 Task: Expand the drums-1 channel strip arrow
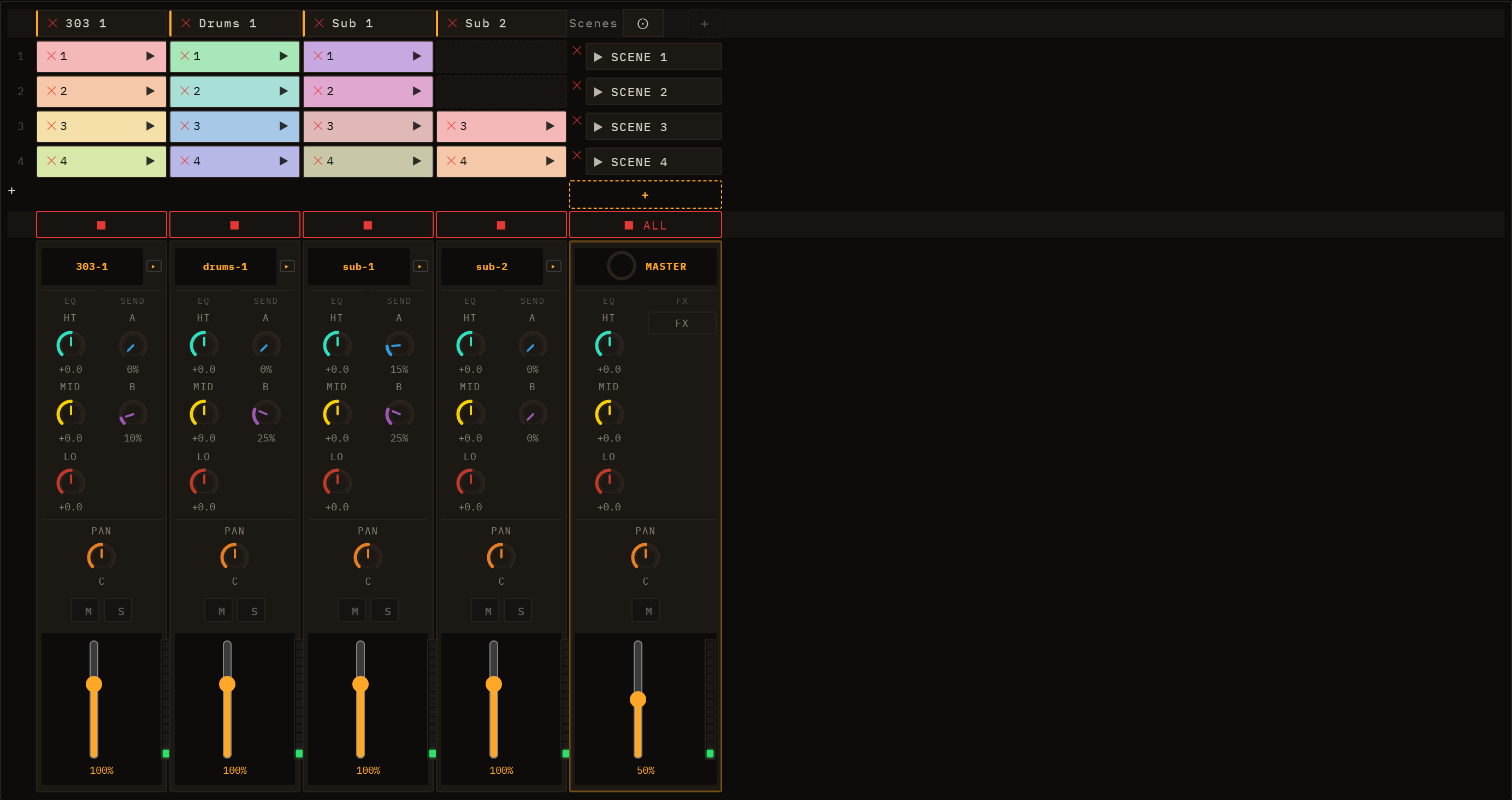[287, 267]
